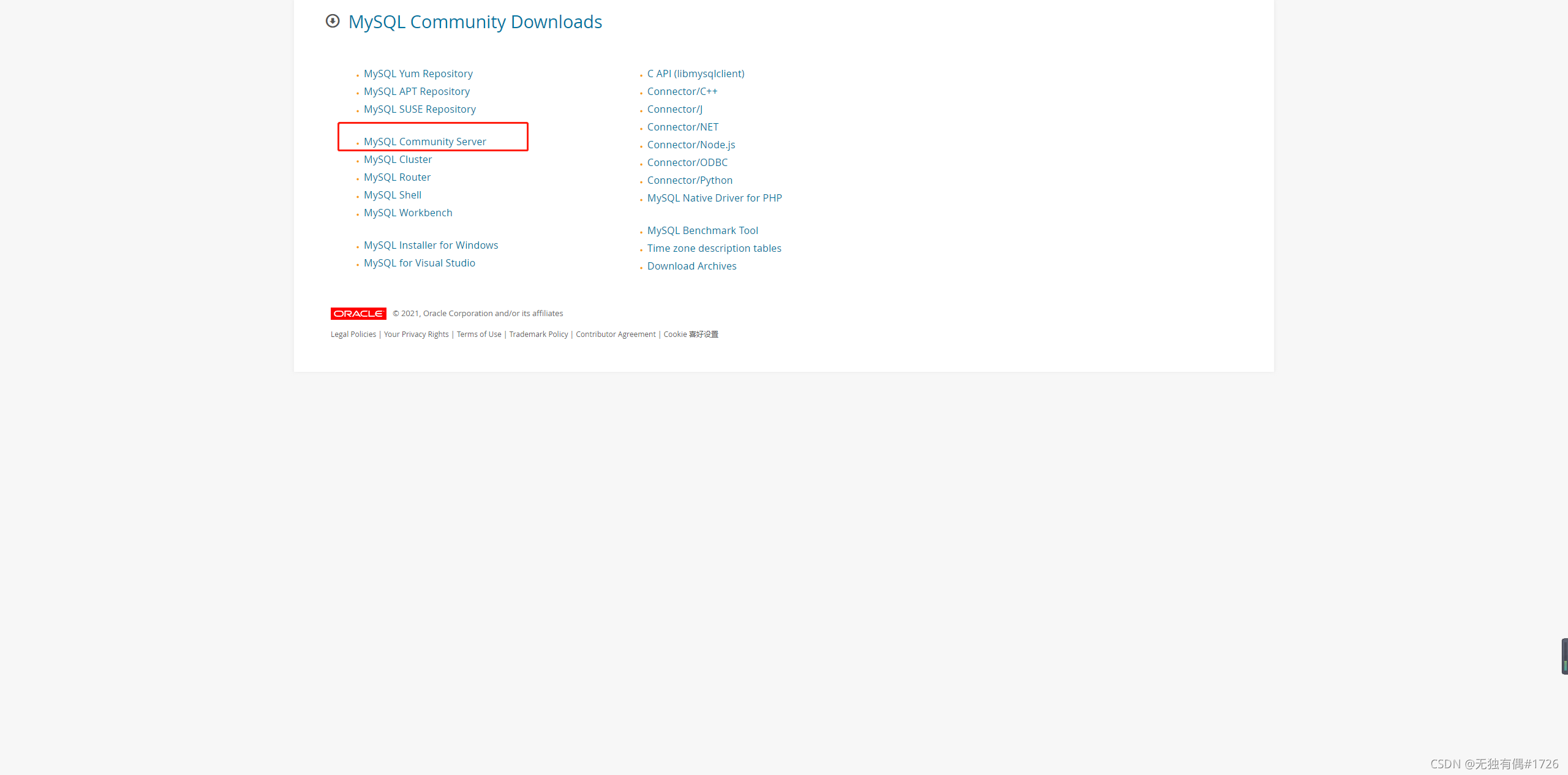The width and height of the screenshot is (1568, 775).
Task: Click Time zone description tables
Action: point(714,248)
